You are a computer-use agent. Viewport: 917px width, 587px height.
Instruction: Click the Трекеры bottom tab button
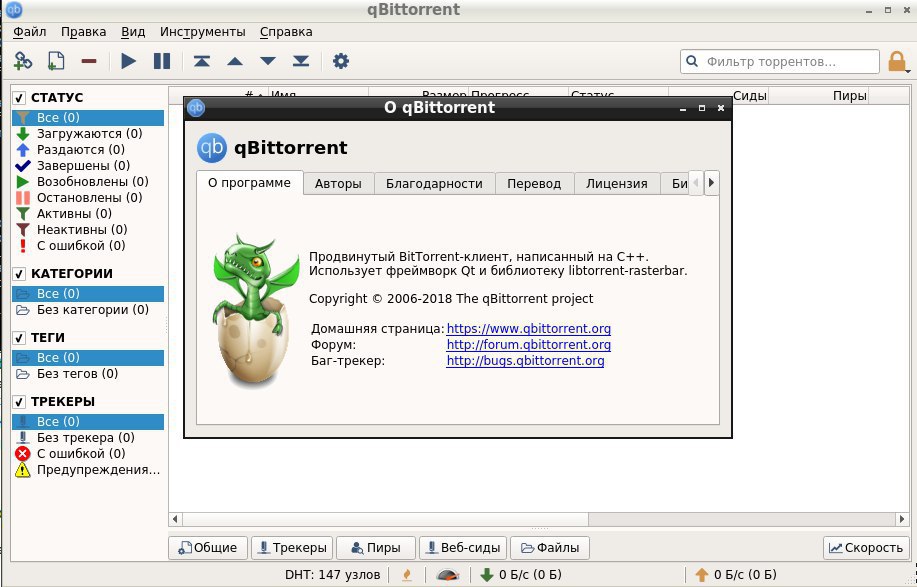[x=292, y=548]
